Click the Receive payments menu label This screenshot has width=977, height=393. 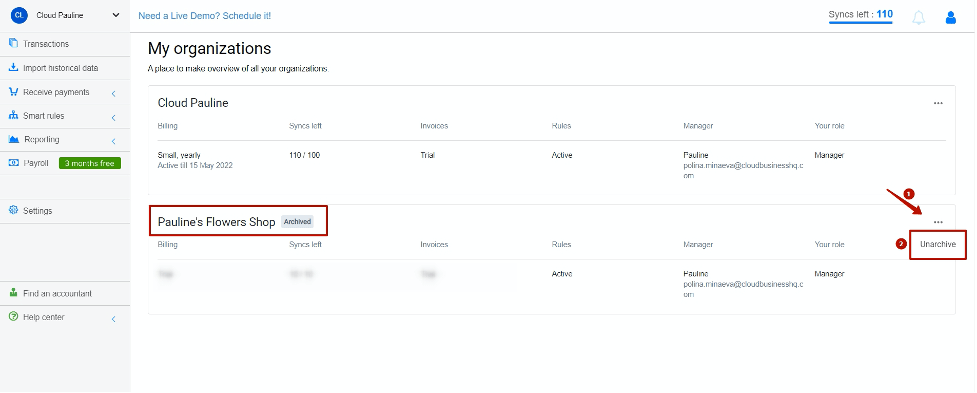point(56,92)
